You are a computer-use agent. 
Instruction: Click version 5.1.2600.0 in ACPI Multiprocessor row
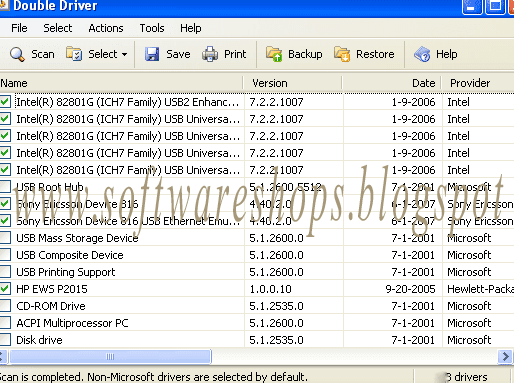coord(276,323)
